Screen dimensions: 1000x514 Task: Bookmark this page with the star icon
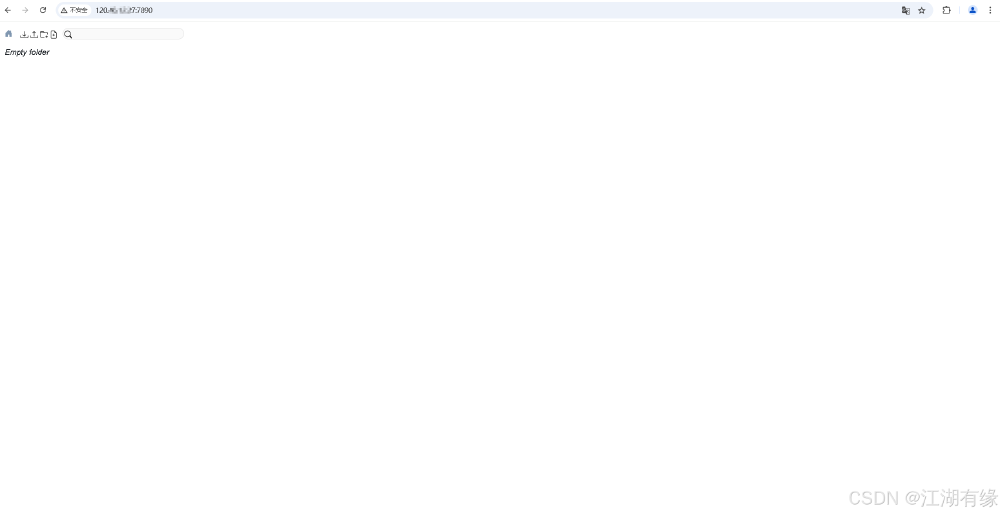922,10
